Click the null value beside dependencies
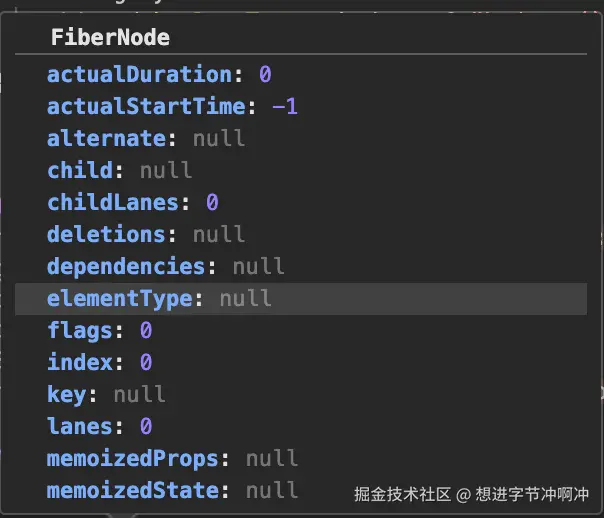 [x=258, y=266]
